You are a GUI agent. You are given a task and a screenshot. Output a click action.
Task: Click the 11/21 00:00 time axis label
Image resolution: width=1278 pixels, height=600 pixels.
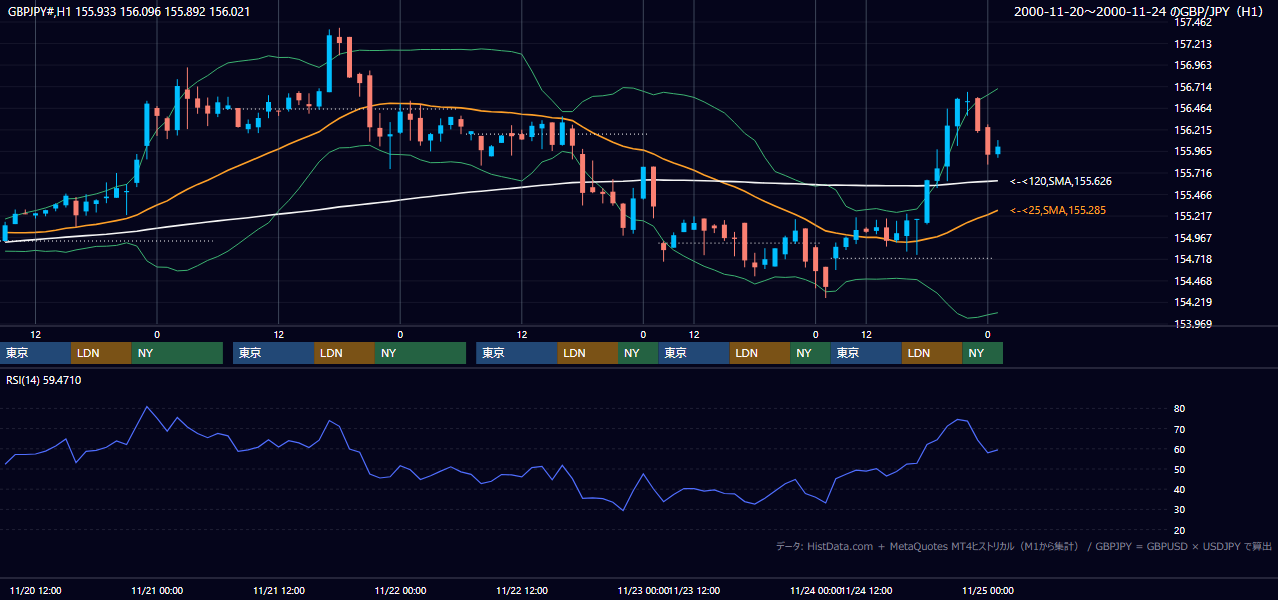[x=157, y=590]
